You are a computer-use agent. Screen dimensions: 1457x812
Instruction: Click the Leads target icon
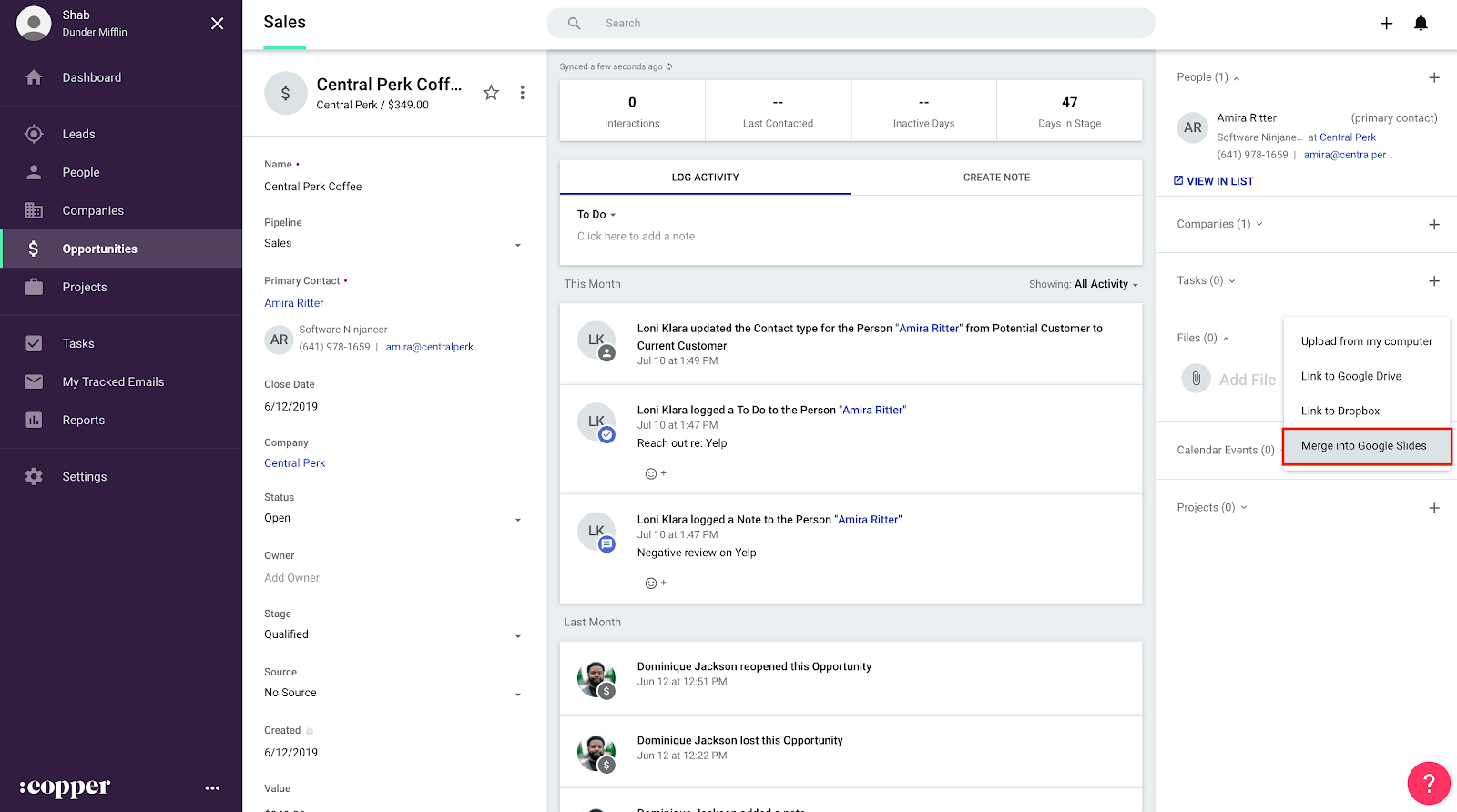click(x=34, y=134)
